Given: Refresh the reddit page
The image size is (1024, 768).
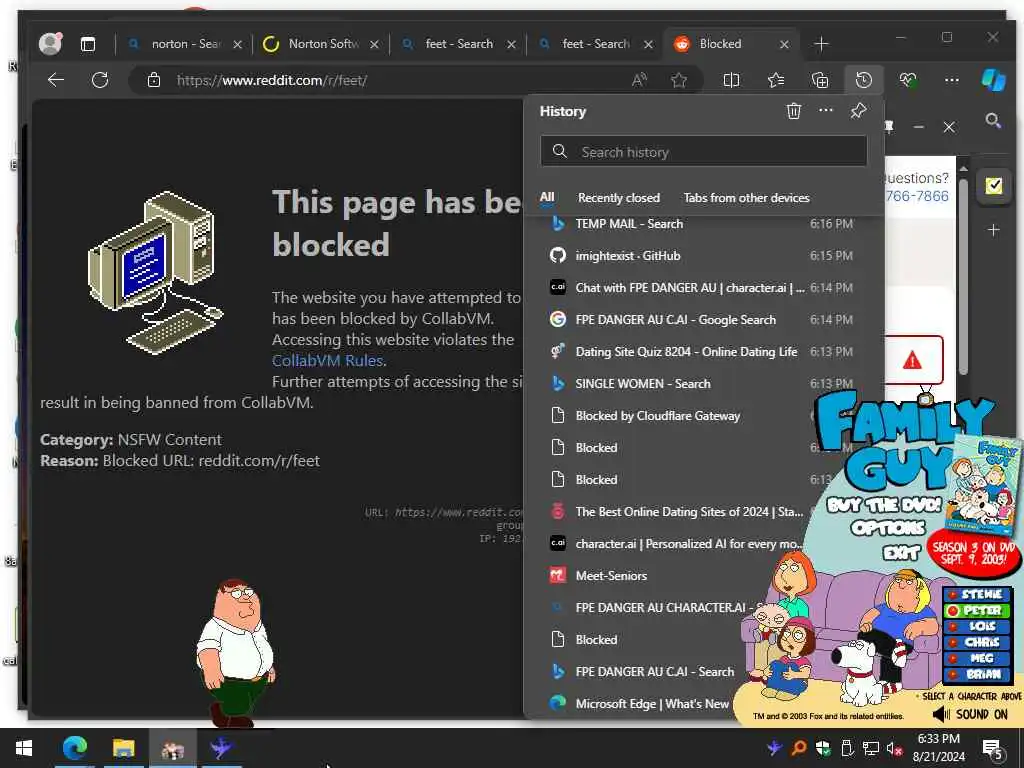Looking at the screenshot, I should (100, 80).
